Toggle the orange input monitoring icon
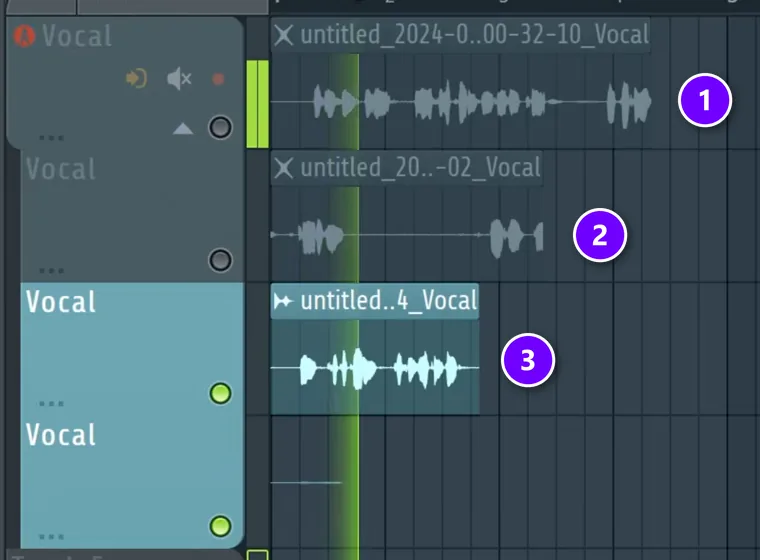Viewport: 760px width, 560px height. coord(136,79)
